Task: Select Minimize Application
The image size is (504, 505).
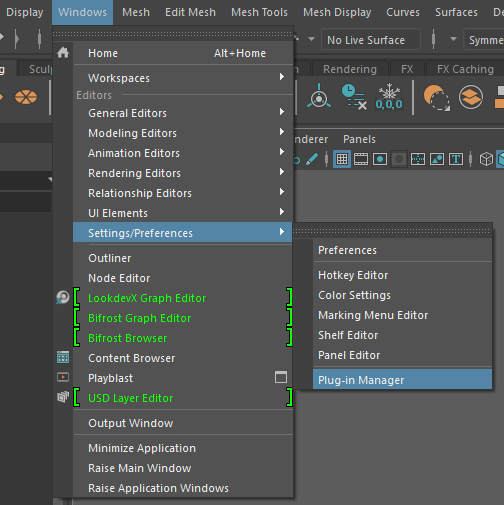Action: pyautogui.click(x=183, y=448)
